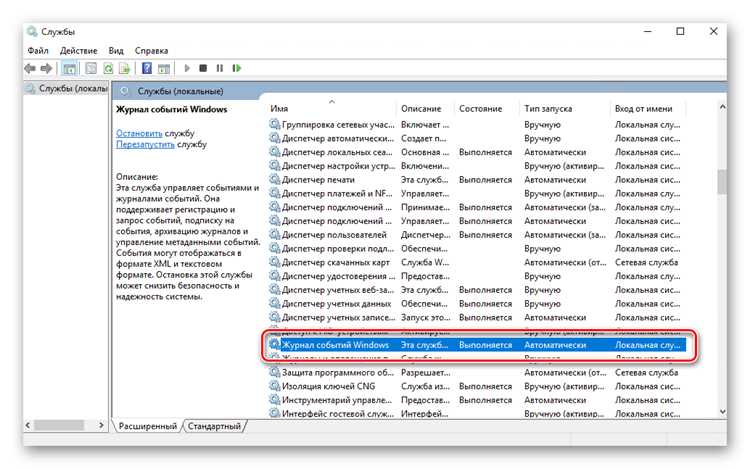Click the Pause service icon
Viewport: 750px width, 469px height.
click(220, 68)
